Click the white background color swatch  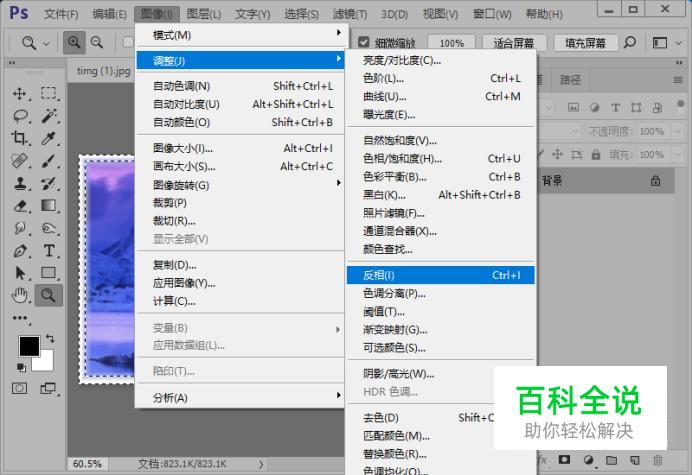(46, 363)
